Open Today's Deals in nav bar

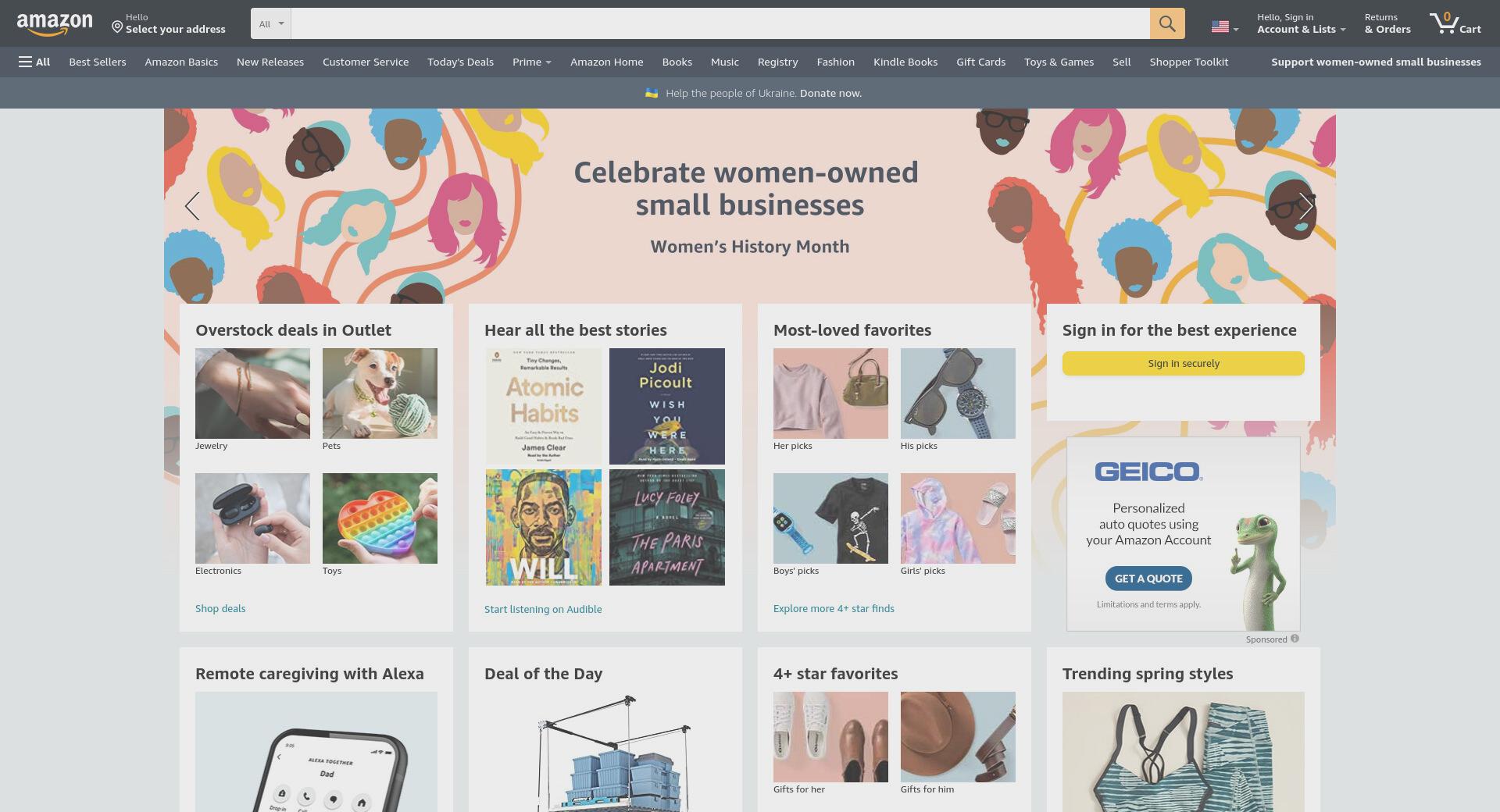pos(460,62)
